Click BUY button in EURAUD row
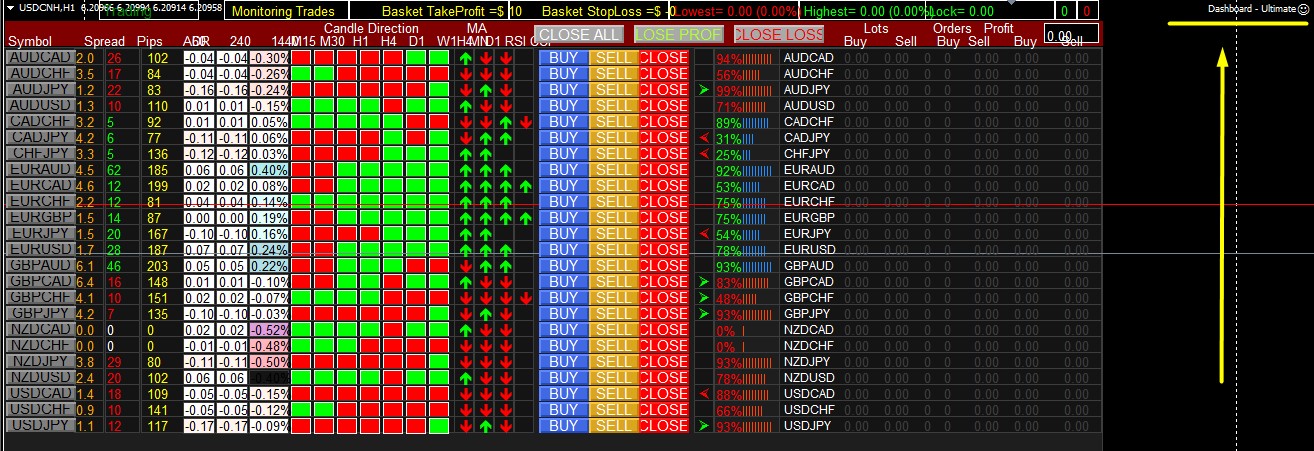Viewport: 1314px width, 451px height. click(564, 170)
